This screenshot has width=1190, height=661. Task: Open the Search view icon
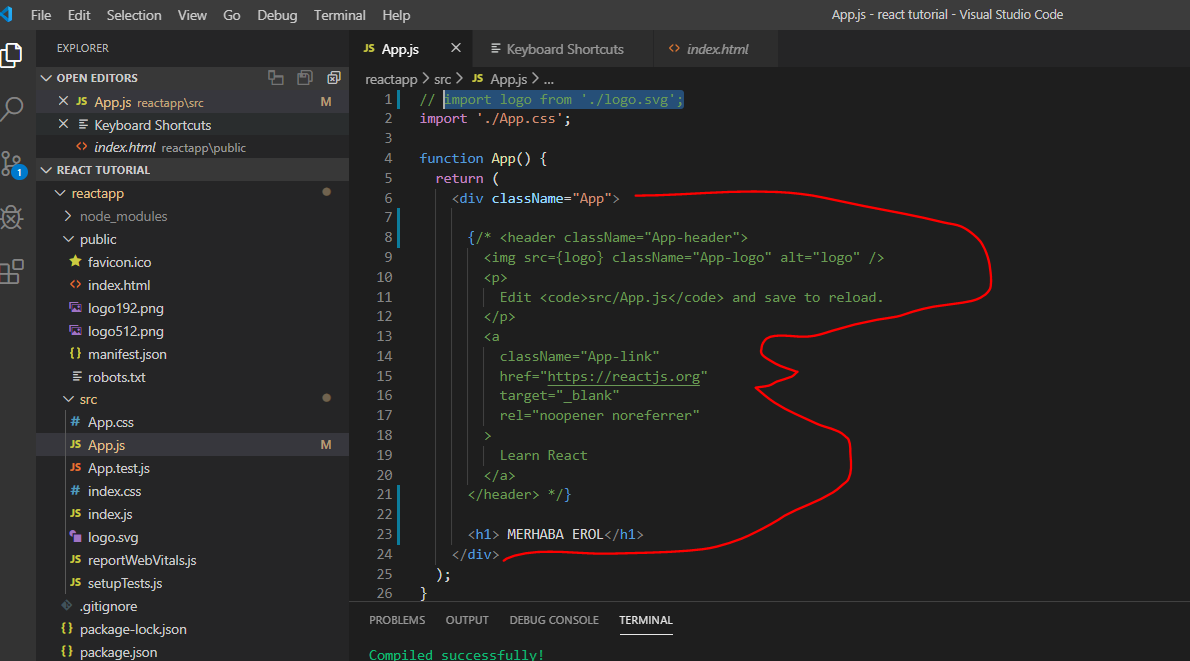[12, 109]
